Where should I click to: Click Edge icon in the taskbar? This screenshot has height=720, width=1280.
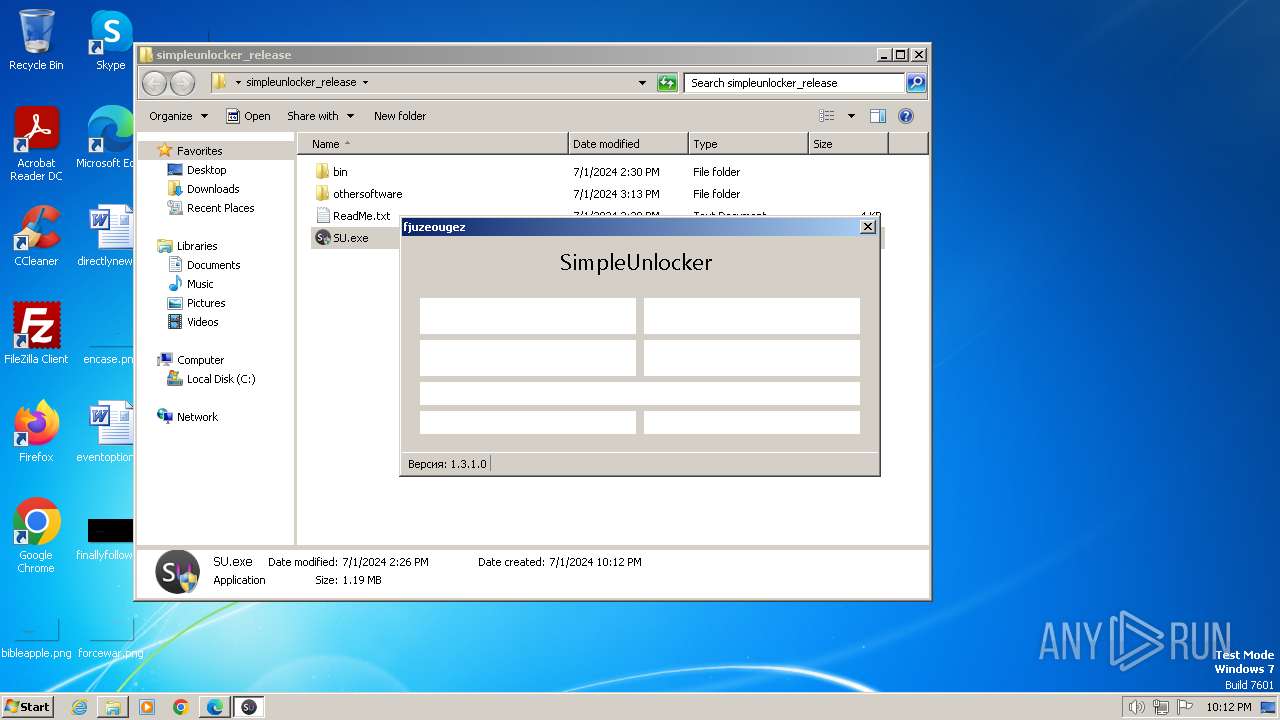click(x=215, y=707)
